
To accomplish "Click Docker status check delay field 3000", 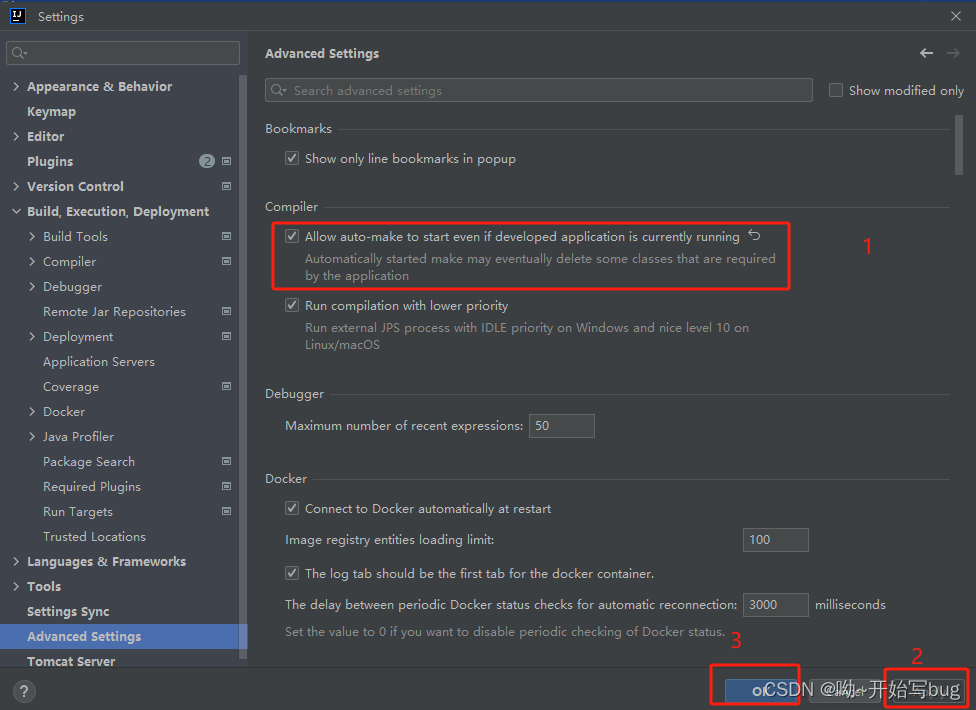I will pyautogui.click(x=776, y=604).
